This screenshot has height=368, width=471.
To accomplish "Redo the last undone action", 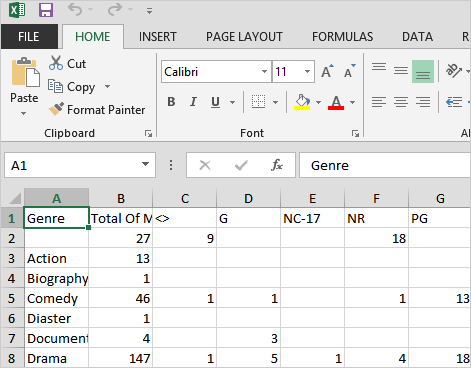I will pyautogui.click(x=115, y=10).
